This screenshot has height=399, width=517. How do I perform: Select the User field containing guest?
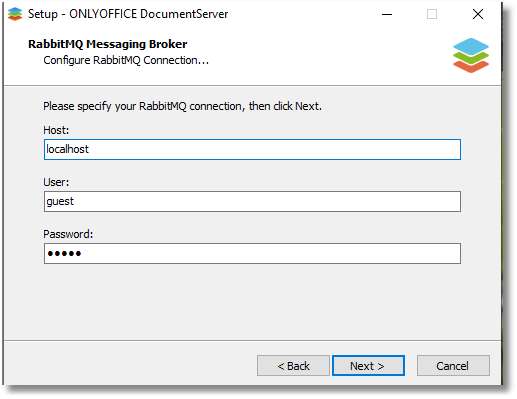[252, 201]
